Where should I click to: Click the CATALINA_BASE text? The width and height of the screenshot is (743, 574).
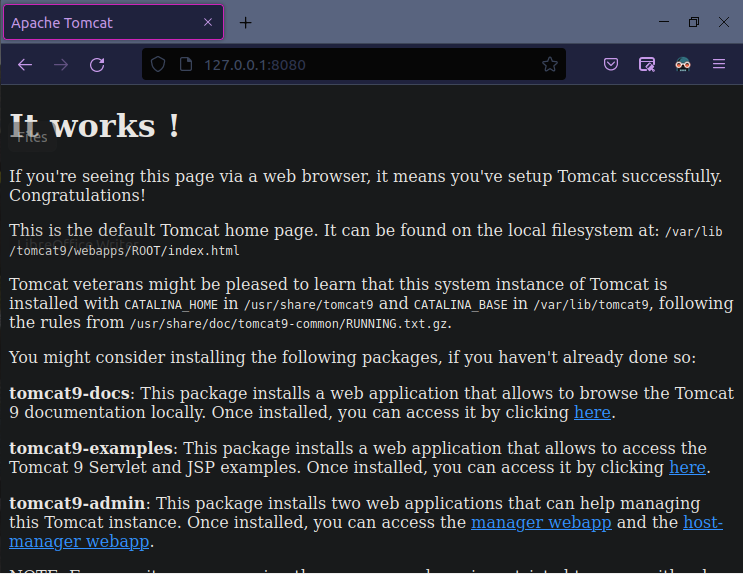tap(461, 305)
